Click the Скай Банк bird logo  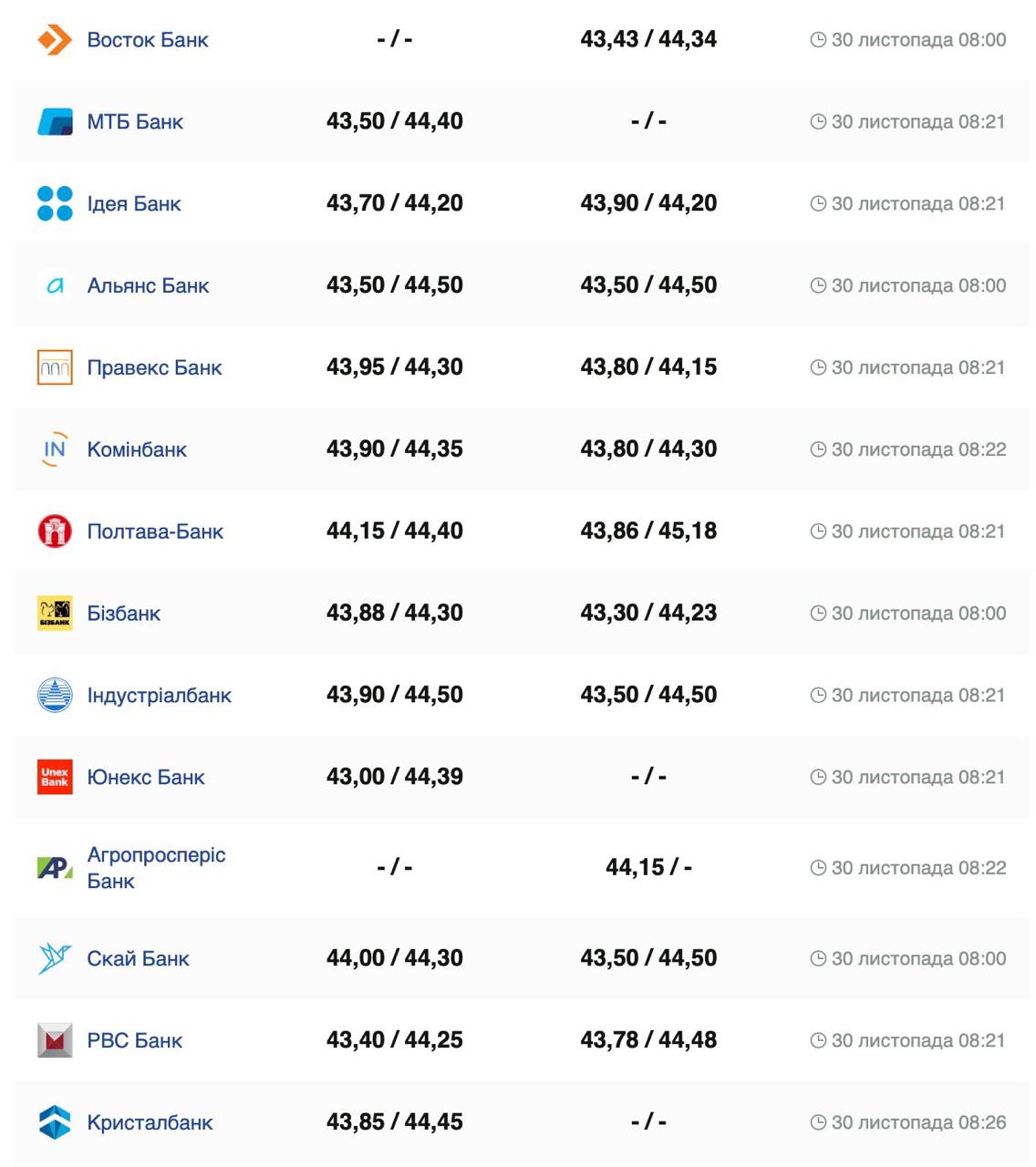[55, 958]
